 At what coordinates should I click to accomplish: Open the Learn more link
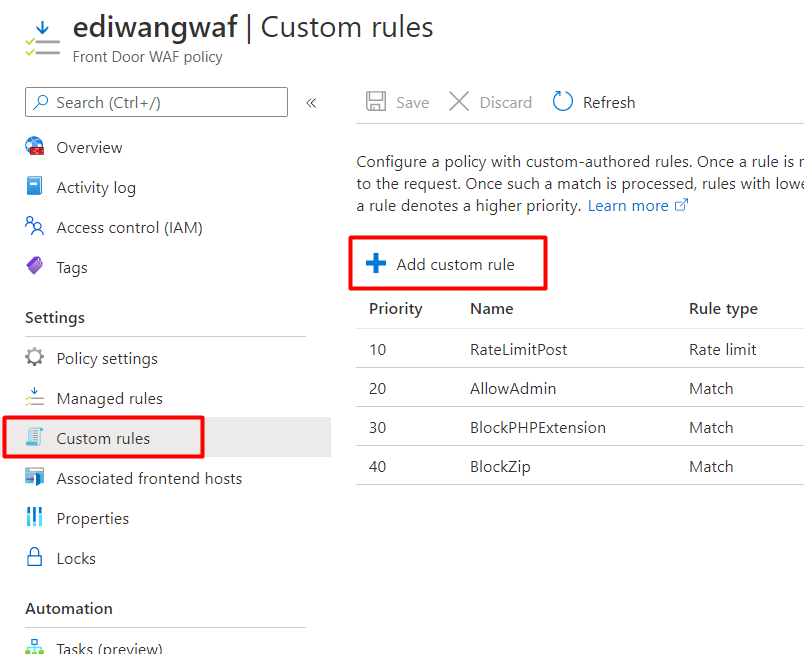[x=628, y=206]
